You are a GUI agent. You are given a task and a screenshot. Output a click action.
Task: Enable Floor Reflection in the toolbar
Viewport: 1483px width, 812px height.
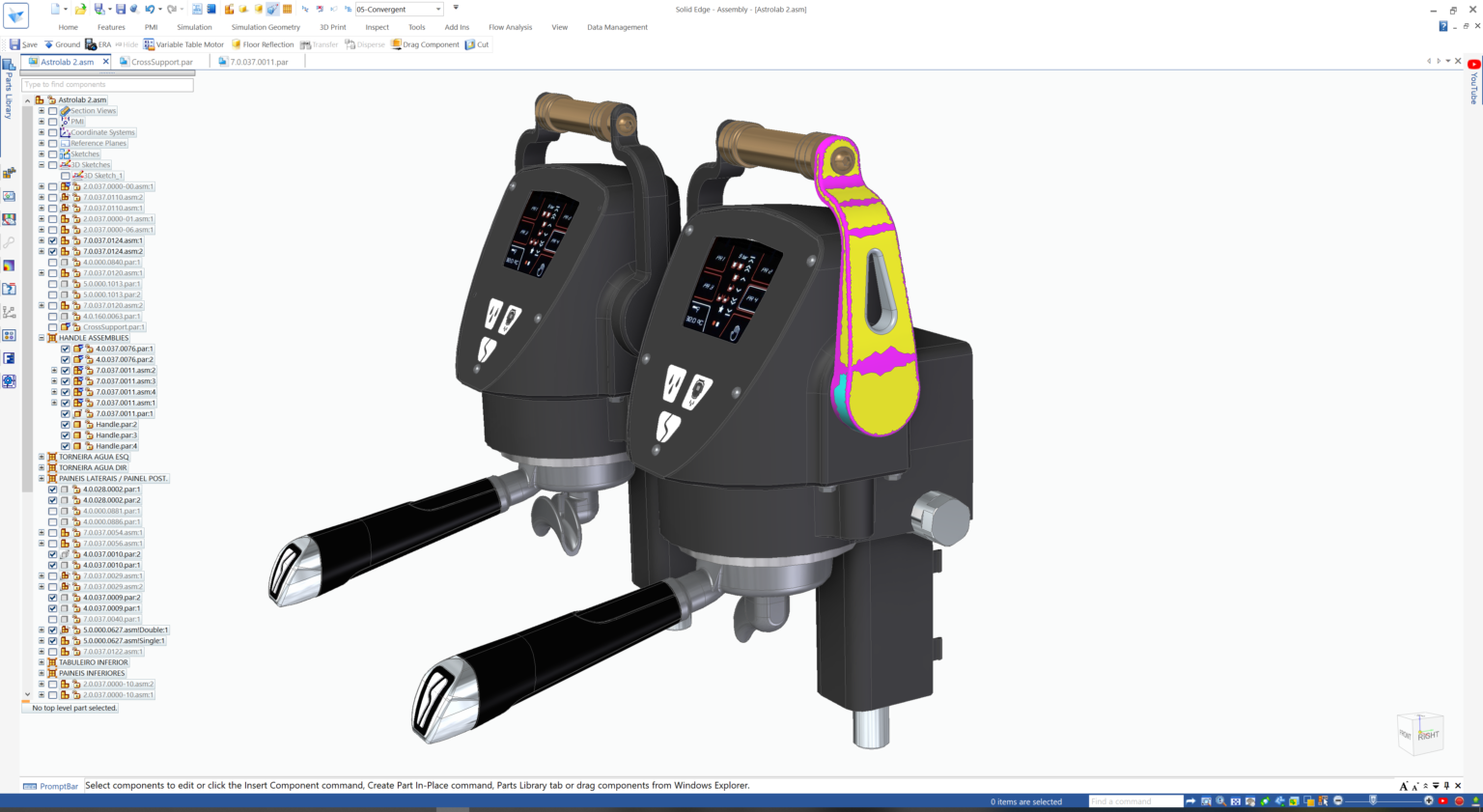[x=263, y=43]
